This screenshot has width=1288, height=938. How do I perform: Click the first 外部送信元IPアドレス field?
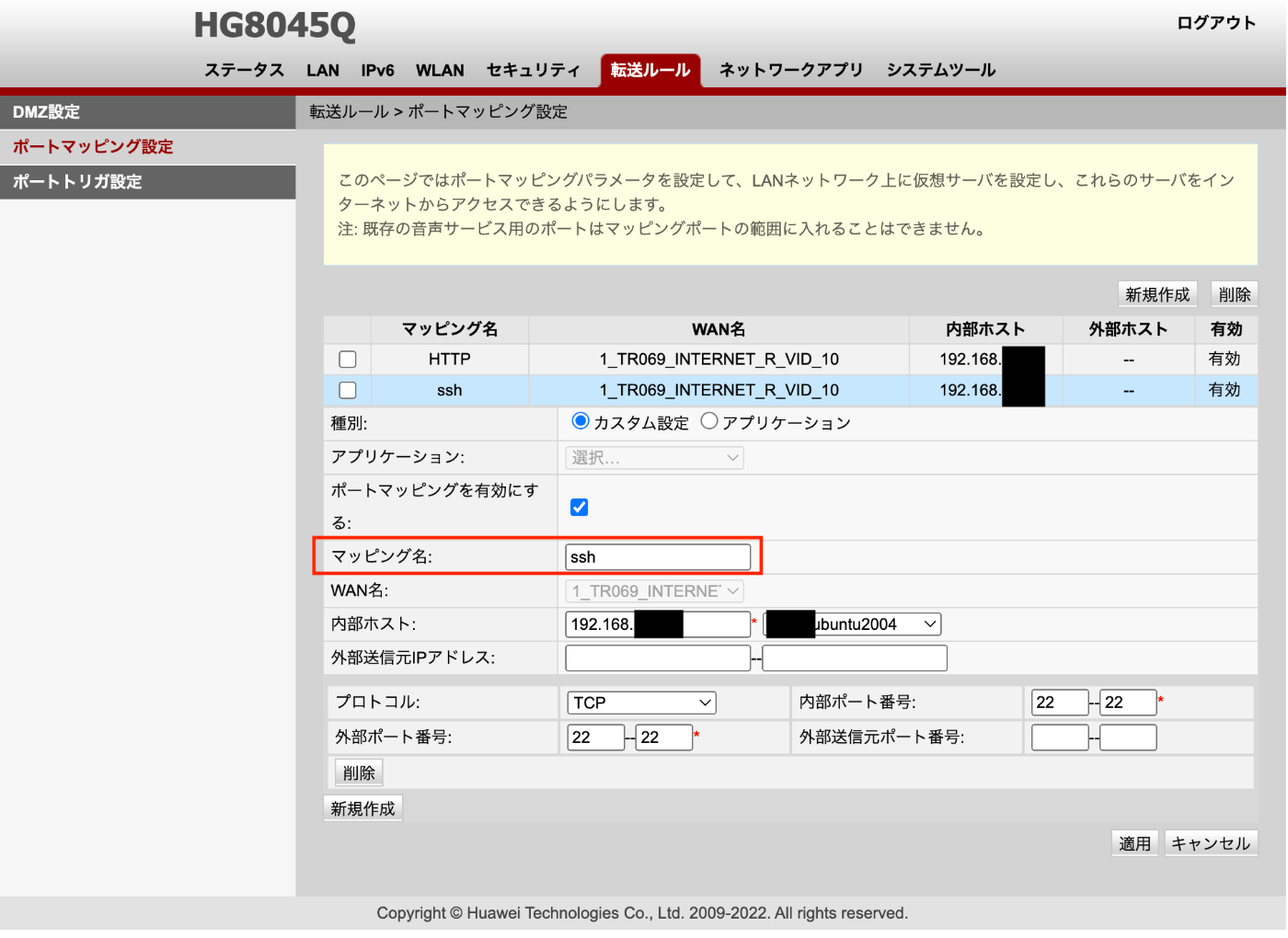point(658,658)
